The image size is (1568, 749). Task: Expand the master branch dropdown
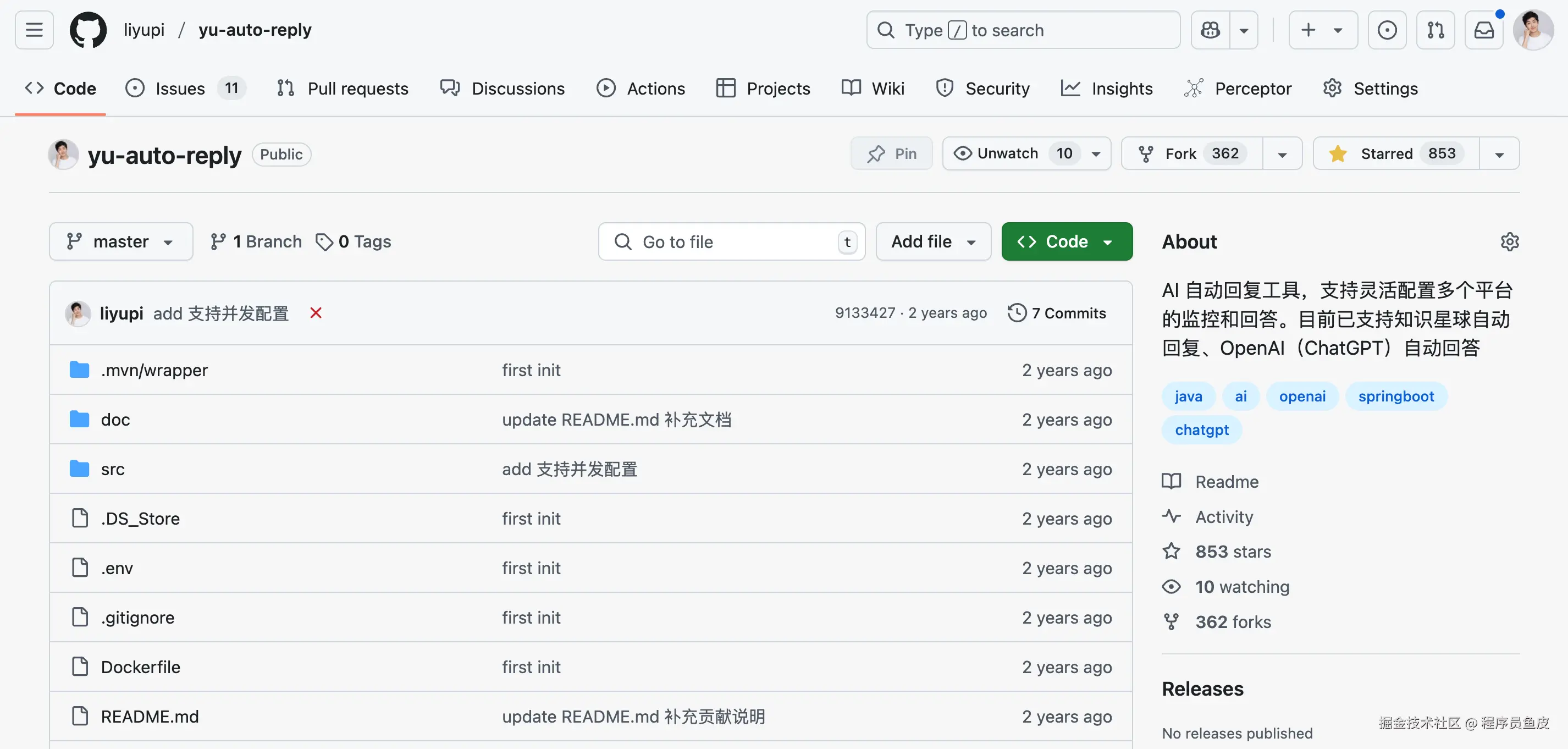(120, 242)
